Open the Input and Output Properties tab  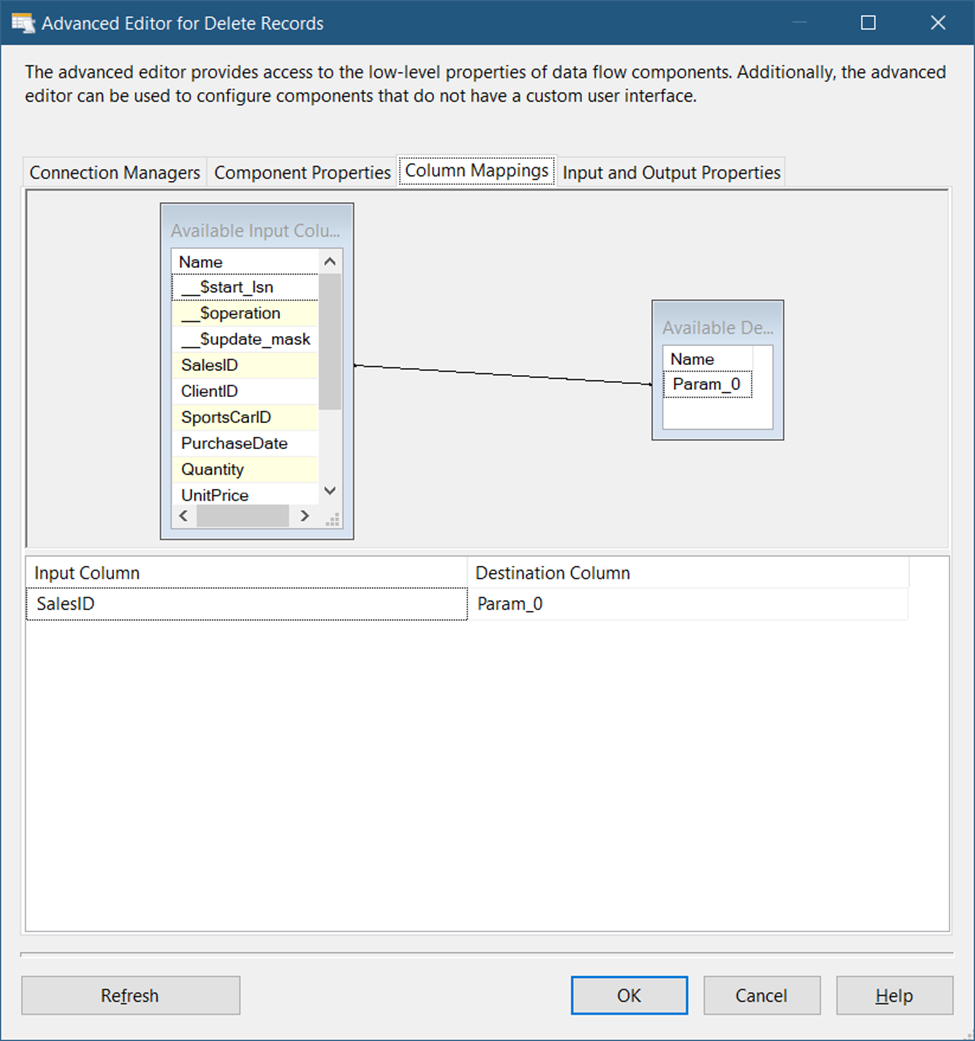point(671,172)
